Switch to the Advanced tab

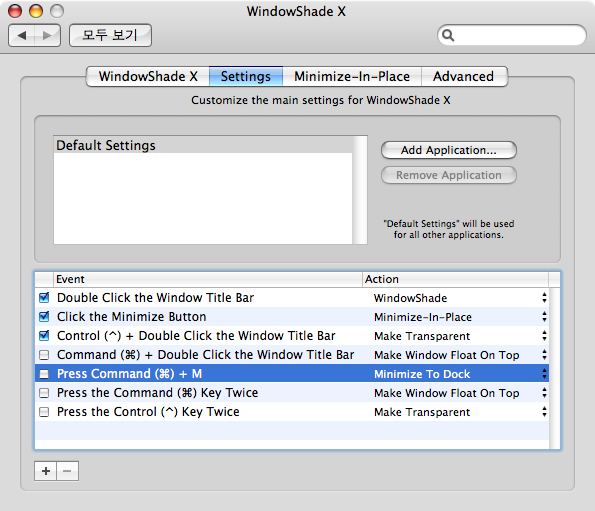[464, 76]
